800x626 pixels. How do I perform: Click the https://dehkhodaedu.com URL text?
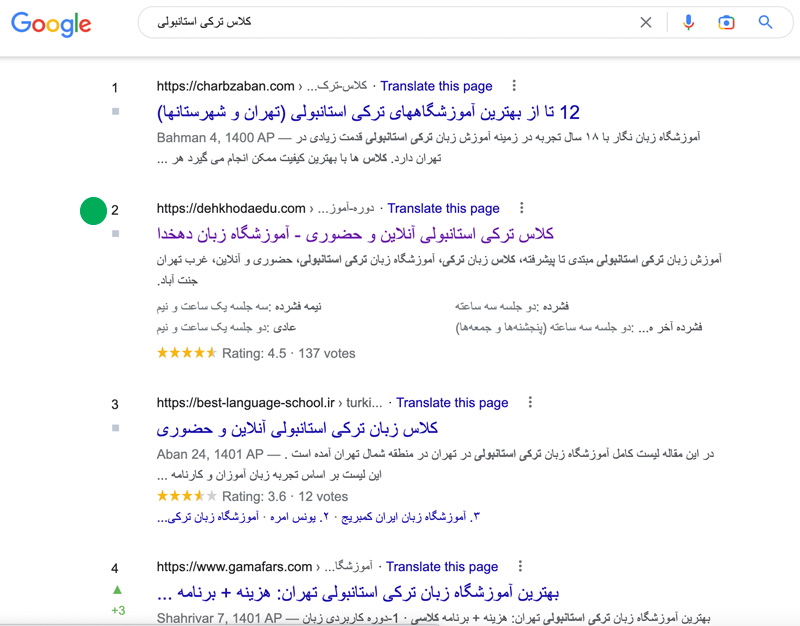[x=231, y=209]
